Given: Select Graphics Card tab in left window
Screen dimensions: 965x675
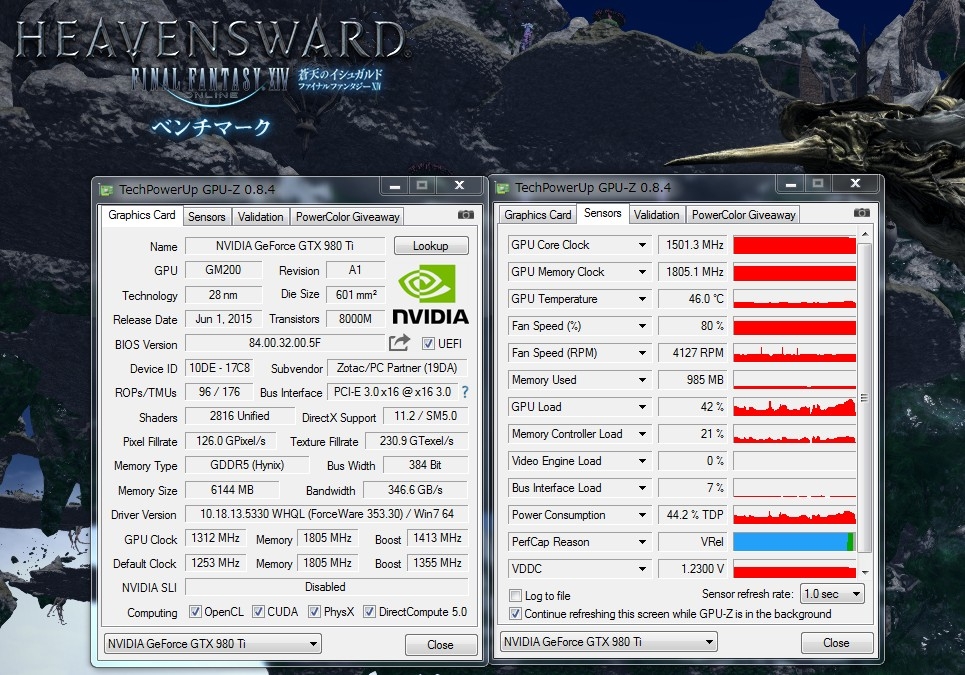Looking at the screenshot, I should [142, 215].
